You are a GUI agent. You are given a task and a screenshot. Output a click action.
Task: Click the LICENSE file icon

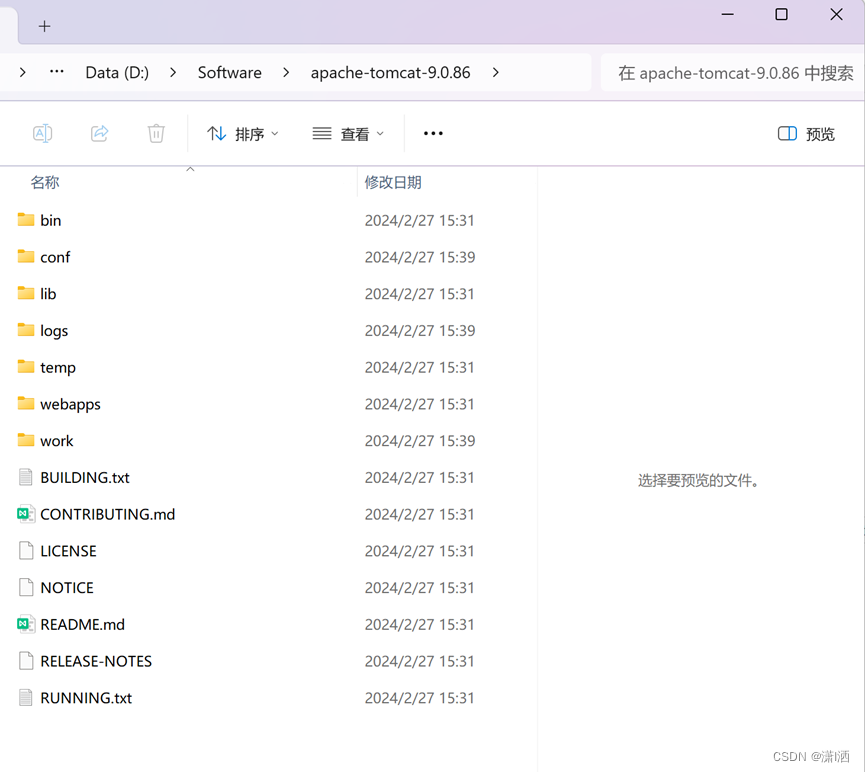pyautogui.click(x=25, y=550)
